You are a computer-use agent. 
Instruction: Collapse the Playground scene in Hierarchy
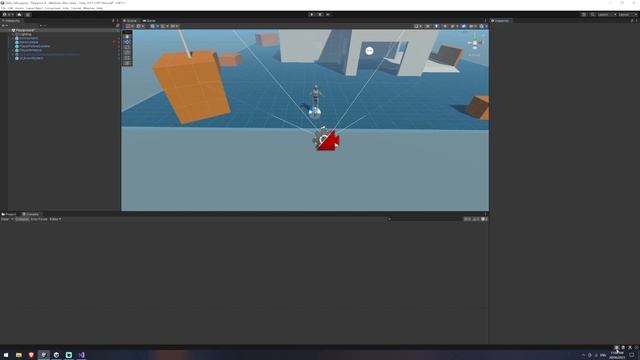coord(10,30)
